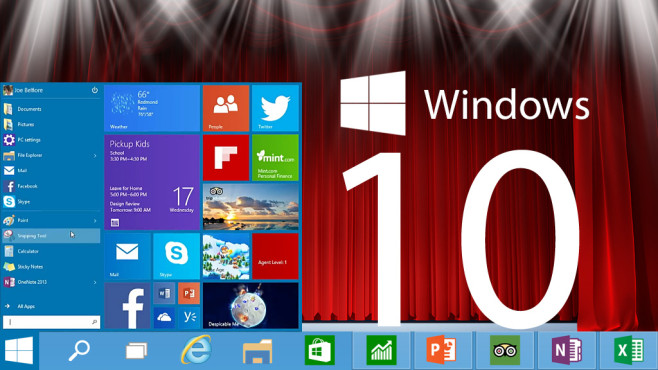The image size is (658, 370).
Task: Launch Excel from the taskbar
Action: [x=628, y=350]
